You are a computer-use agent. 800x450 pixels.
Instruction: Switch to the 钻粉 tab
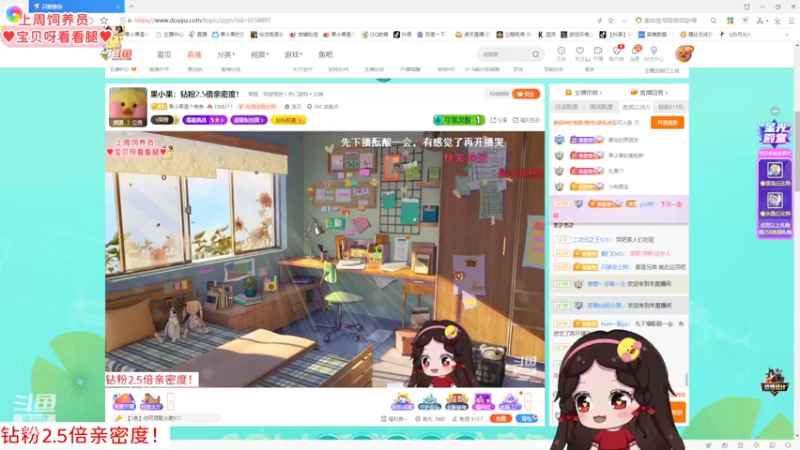670,107
